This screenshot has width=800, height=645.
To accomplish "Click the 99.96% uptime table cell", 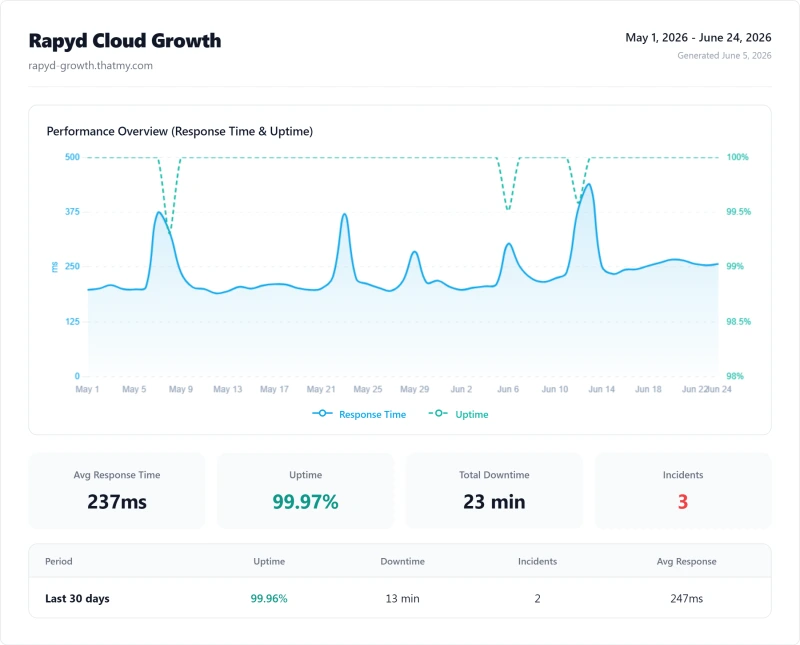I will click(269, 599).
